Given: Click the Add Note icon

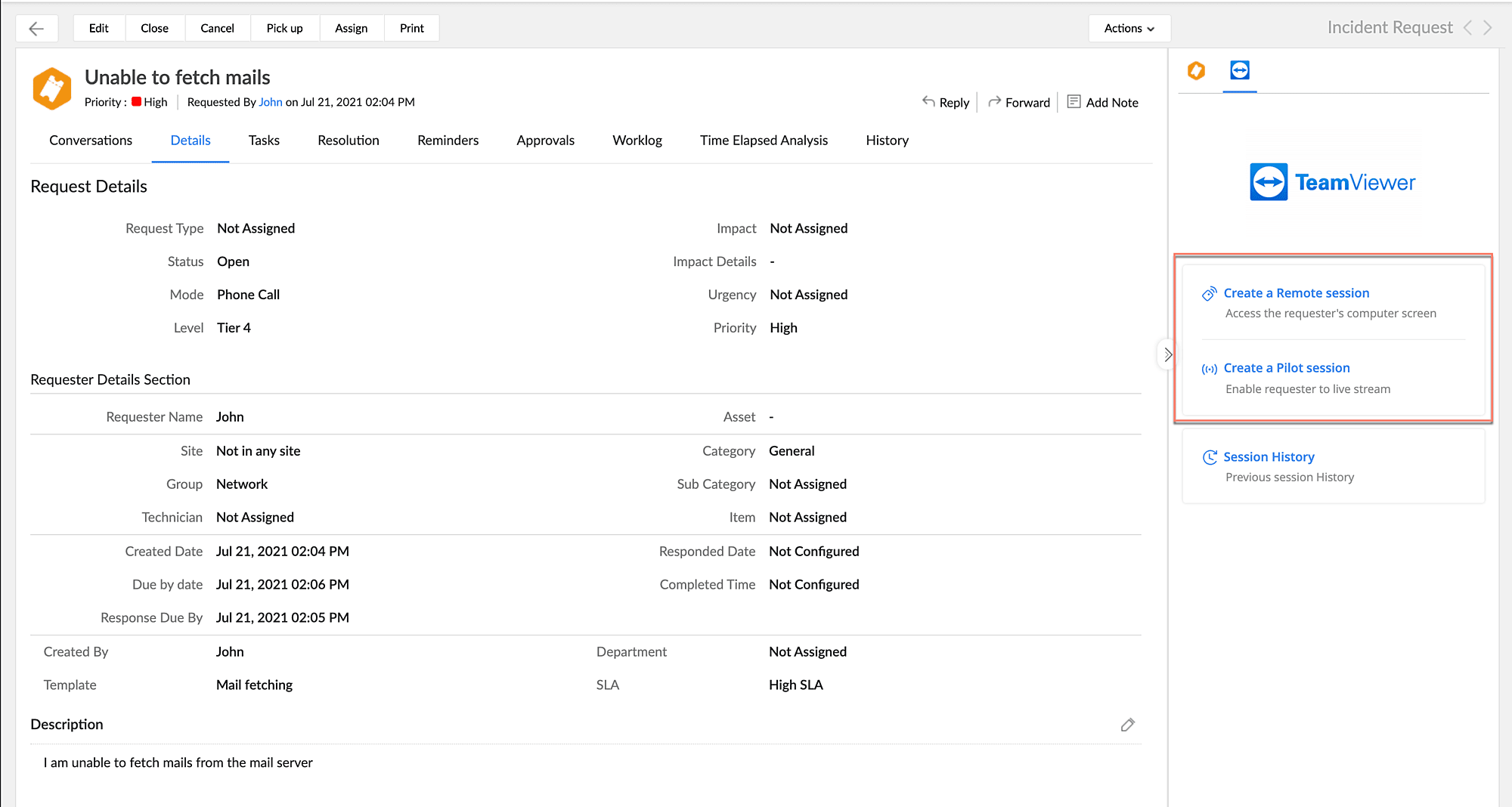Looking at the screenshot, I should [x=1074, y=101].
